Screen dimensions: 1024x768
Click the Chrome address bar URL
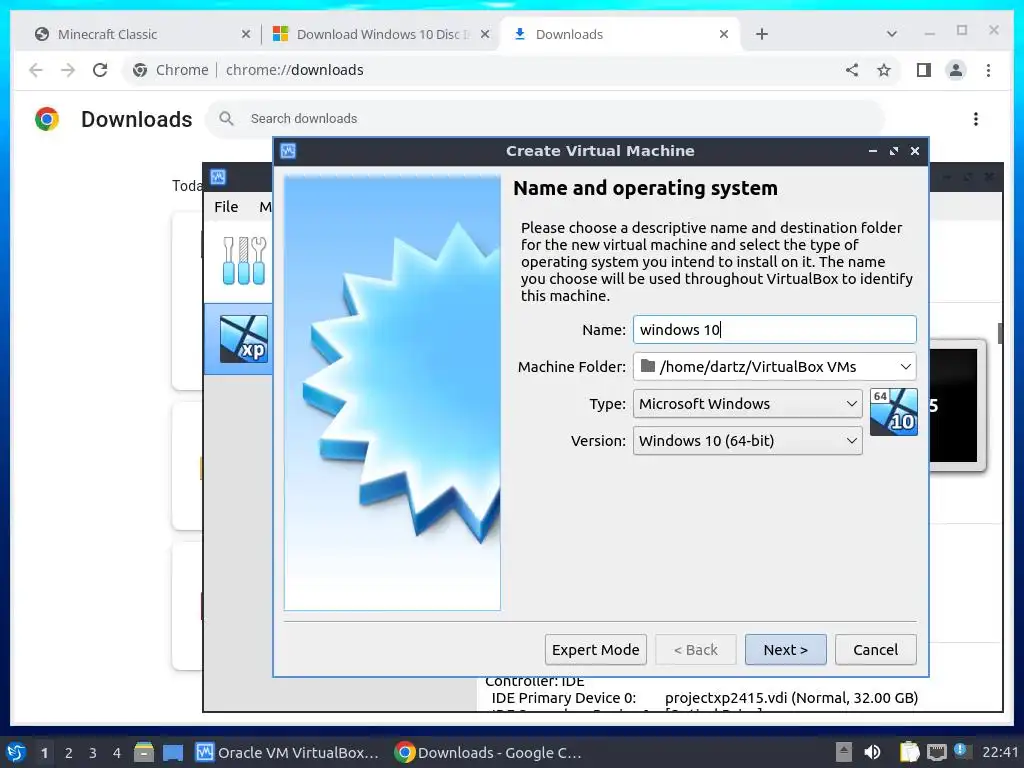[x=295, y=70]
